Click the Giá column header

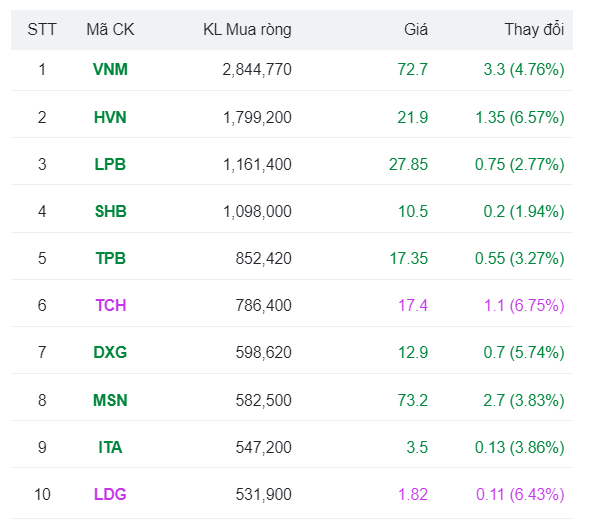(416, 29)
